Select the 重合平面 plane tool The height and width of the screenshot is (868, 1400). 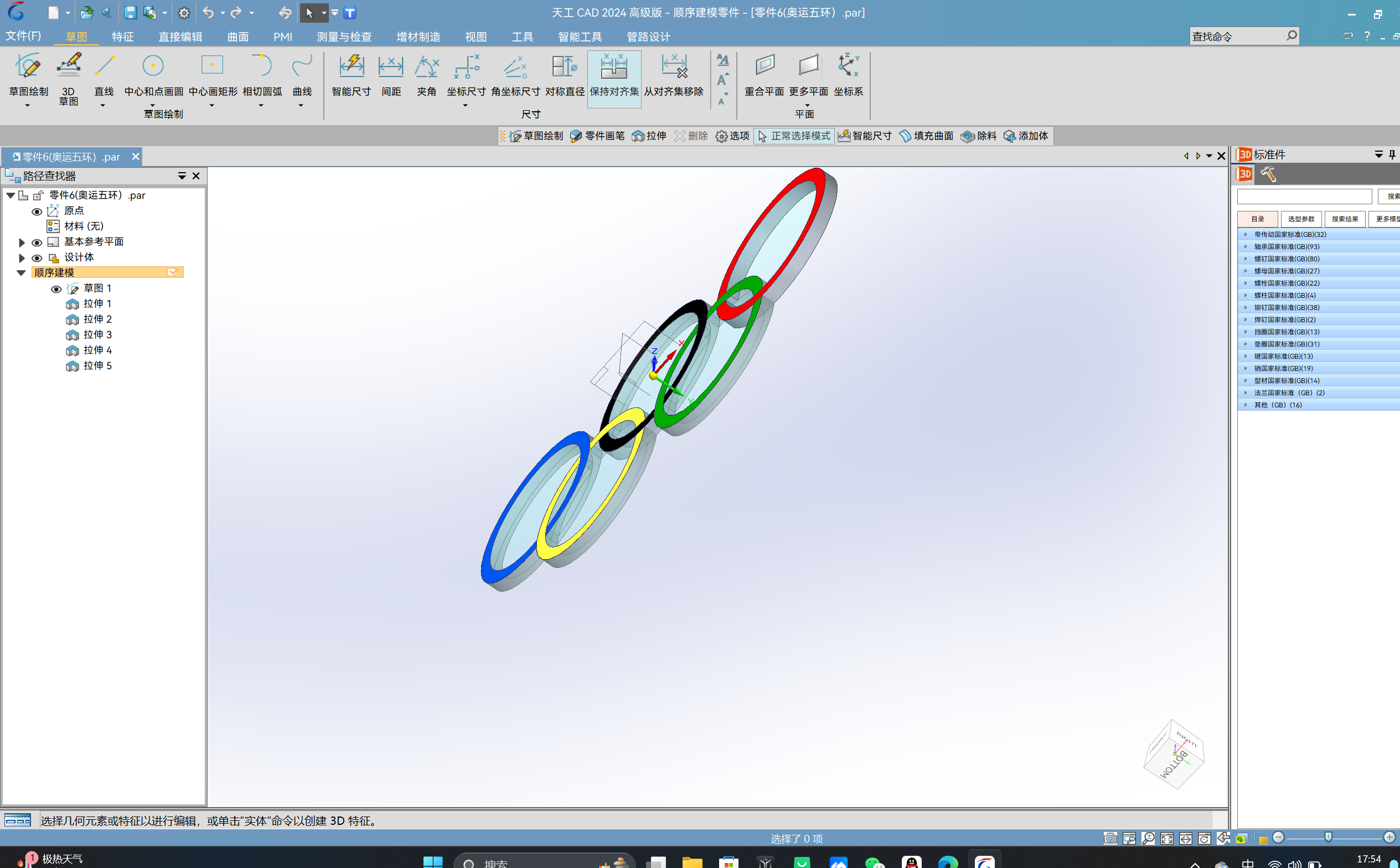(764, 75)
